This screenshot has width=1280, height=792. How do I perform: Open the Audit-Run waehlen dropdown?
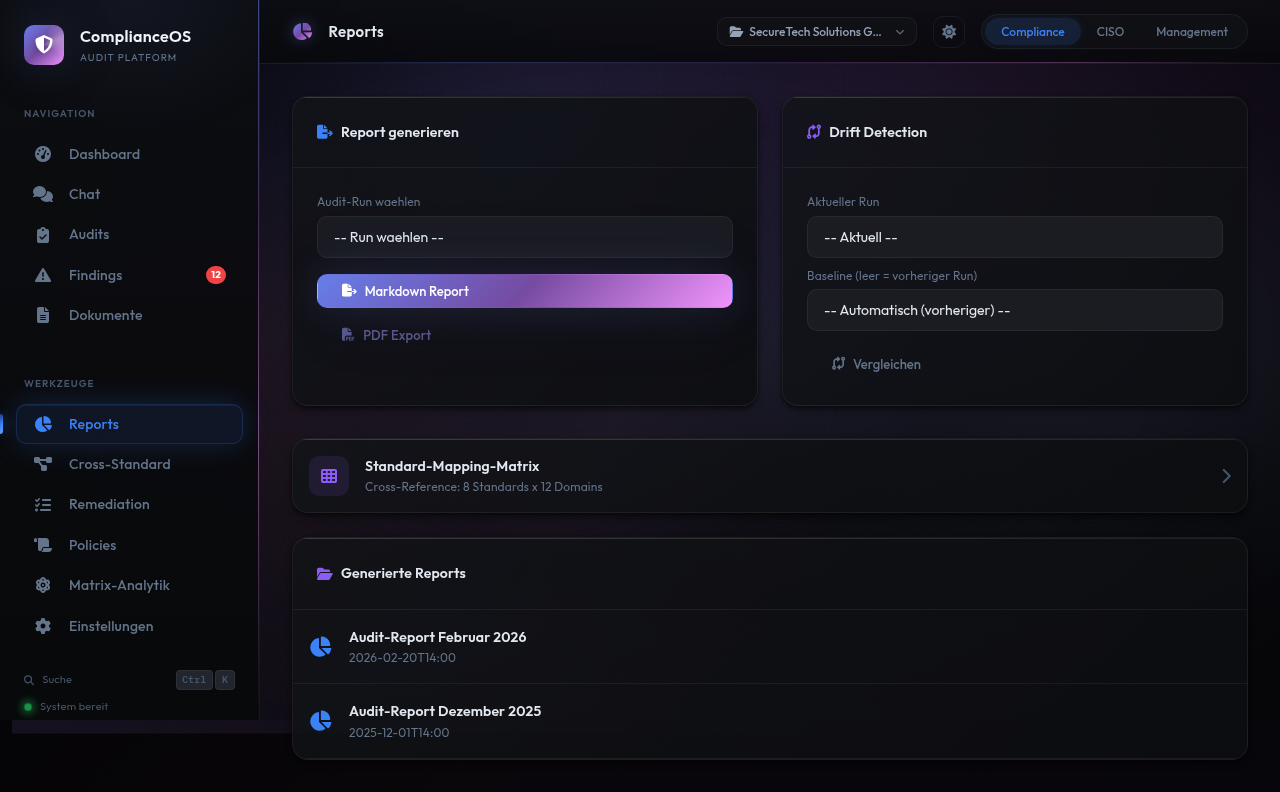[524, 238]
